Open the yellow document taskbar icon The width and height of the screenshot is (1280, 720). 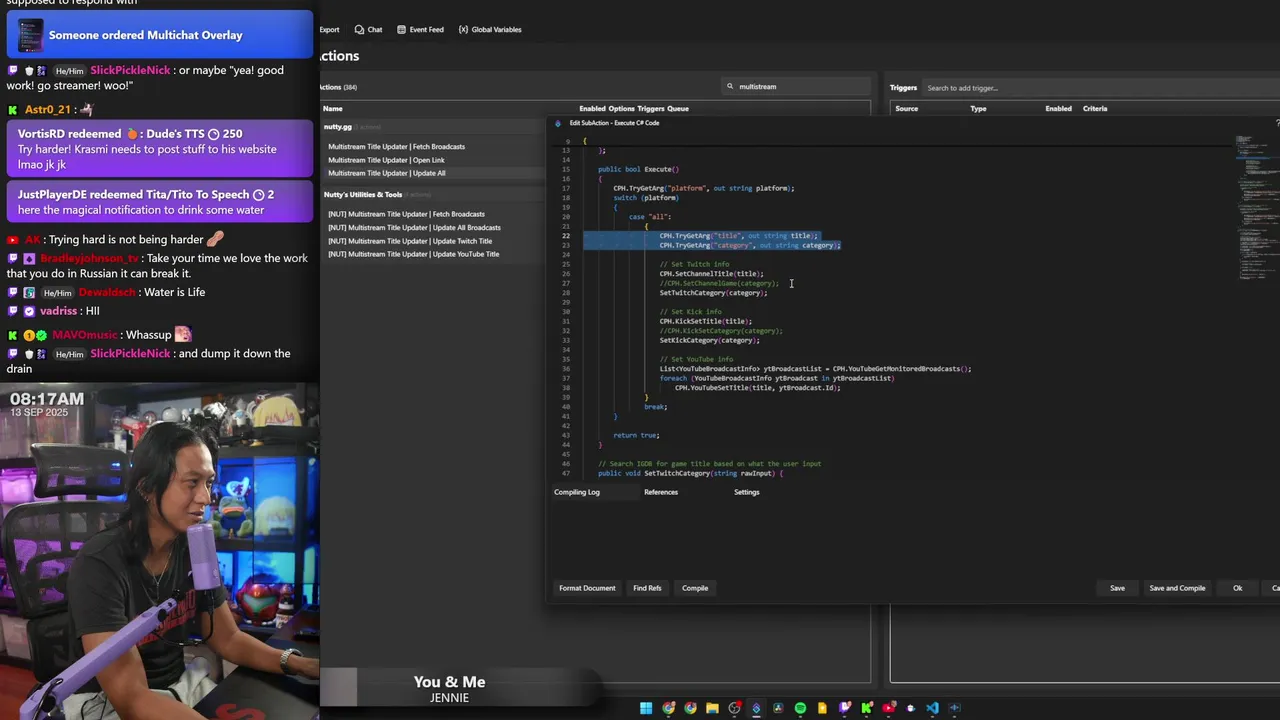click(822, 708)
